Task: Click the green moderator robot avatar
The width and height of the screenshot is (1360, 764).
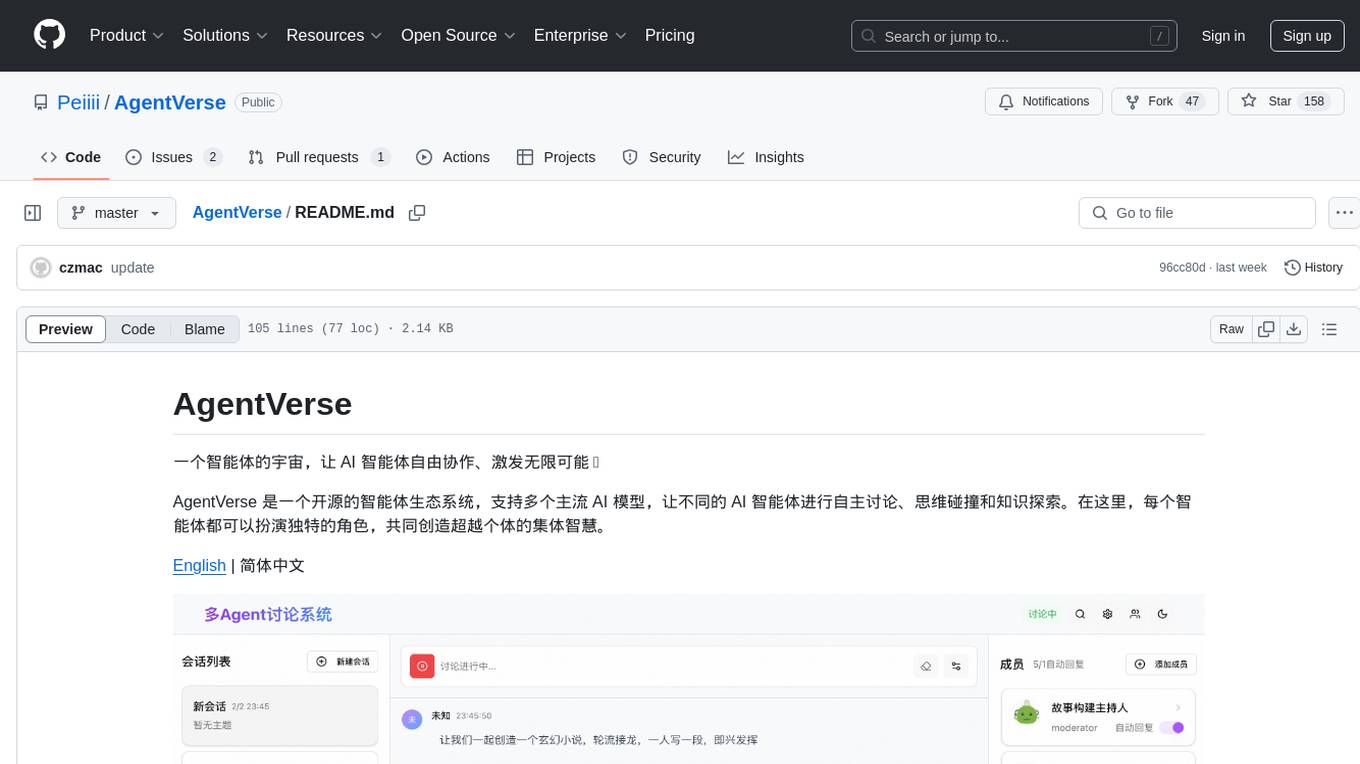Action: (x=1026, y=715)
